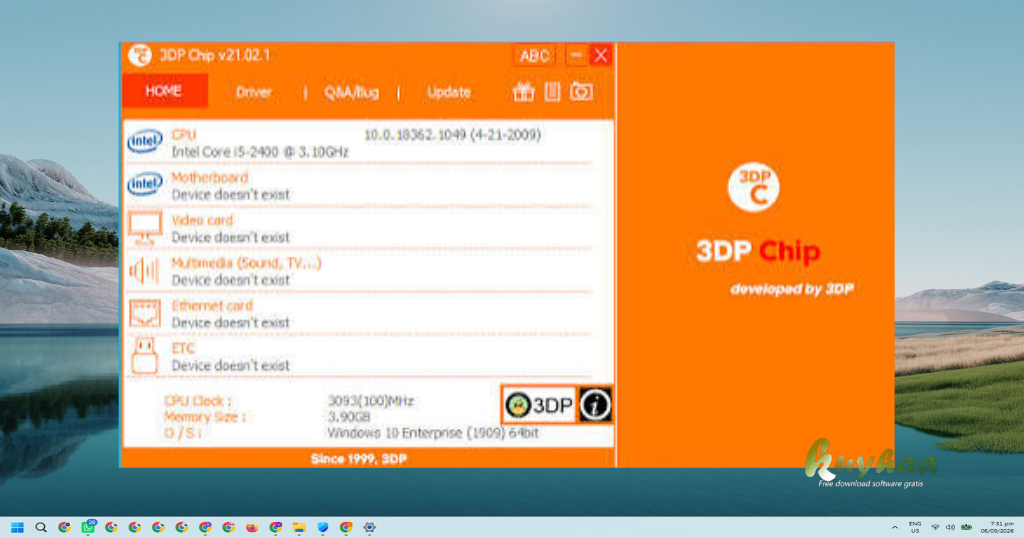Click the round 3DP C logo on the orange panel
1024x538 pixels.
[754, 187]
